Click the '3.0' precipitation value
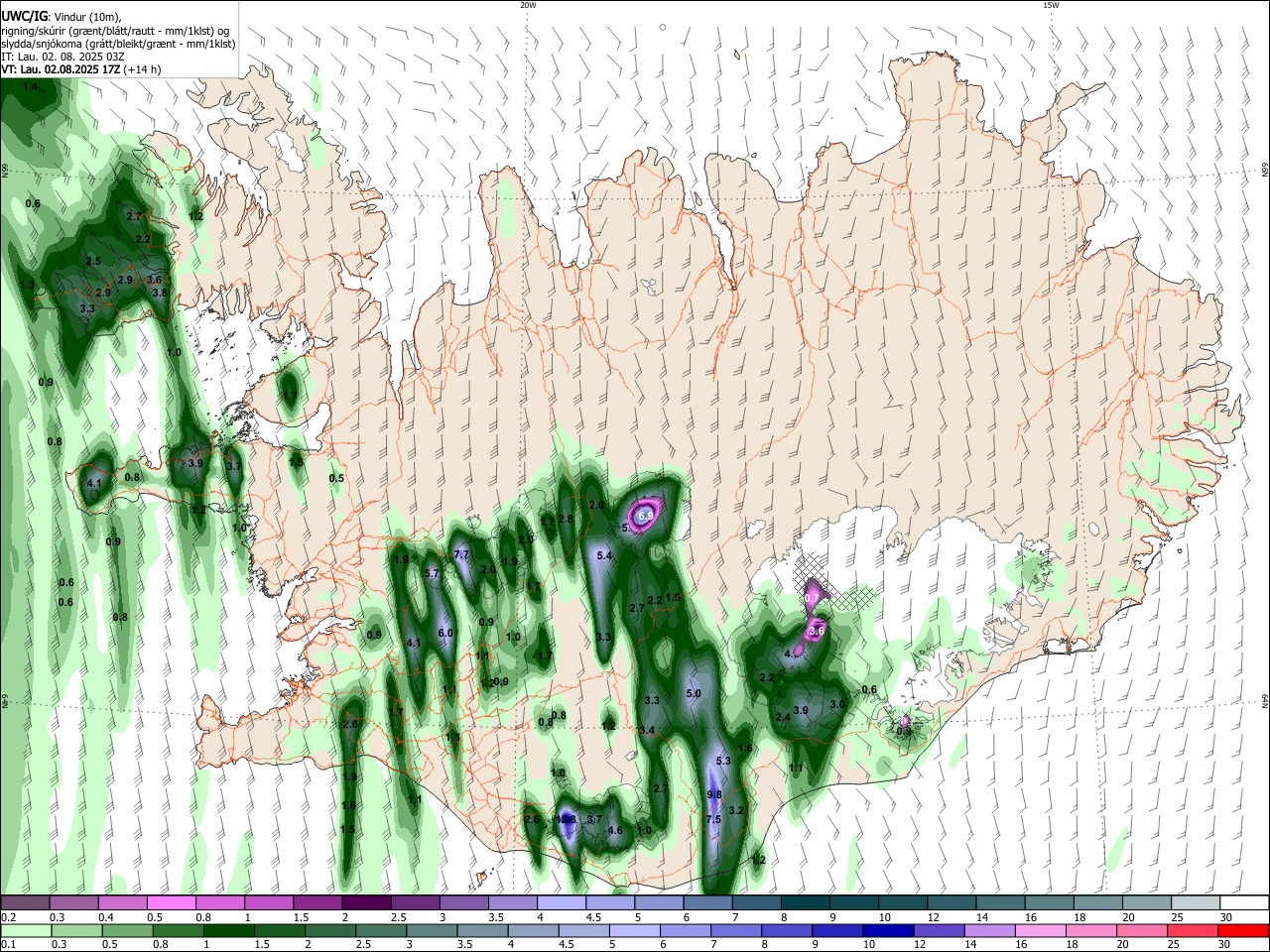Image resolution: width=1270 pixels, height=952 pixels. (x=836, y=704)
